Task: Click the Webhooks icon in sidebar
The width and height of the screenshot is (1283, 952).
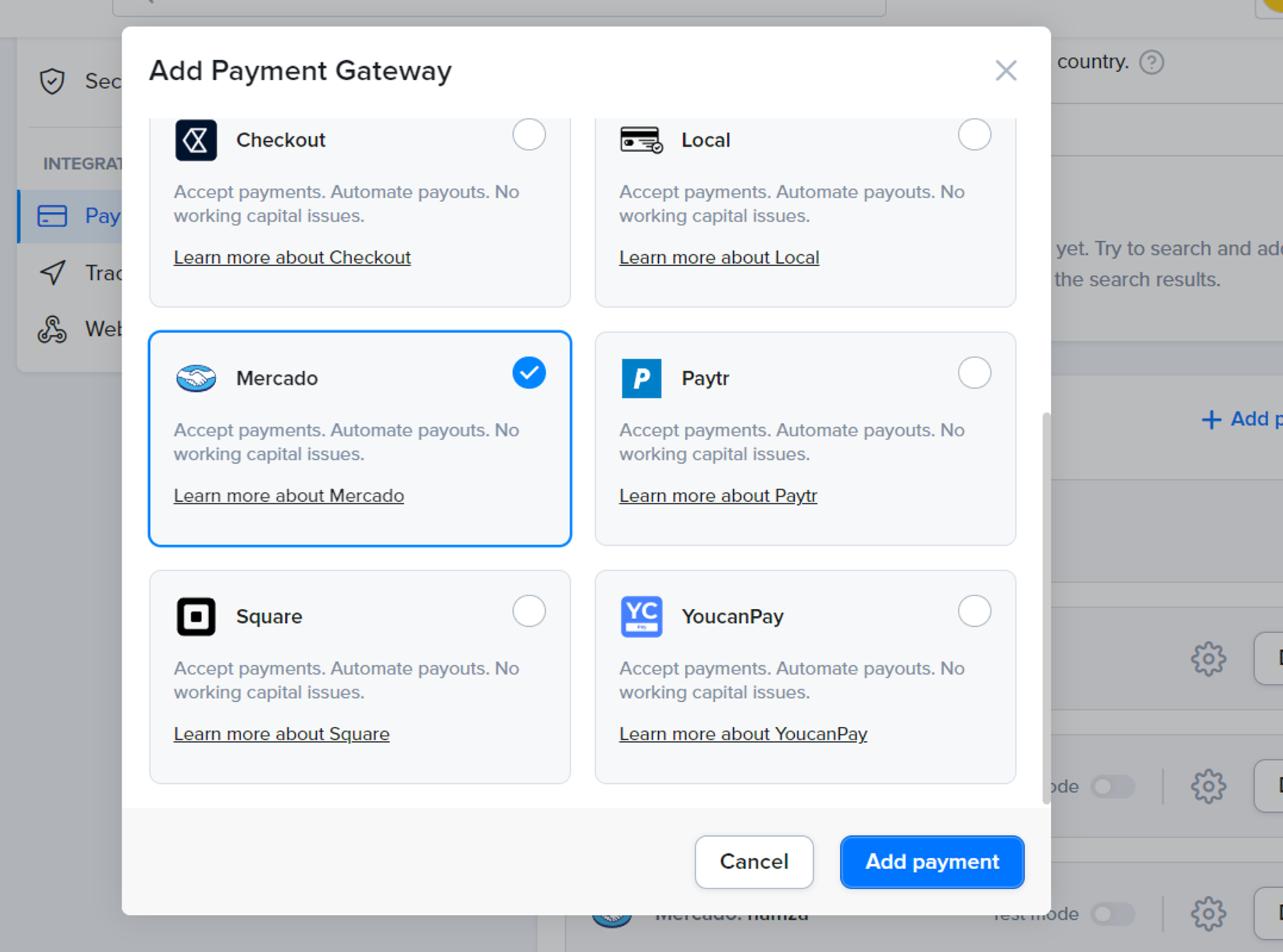Action: tap(52, 329)
